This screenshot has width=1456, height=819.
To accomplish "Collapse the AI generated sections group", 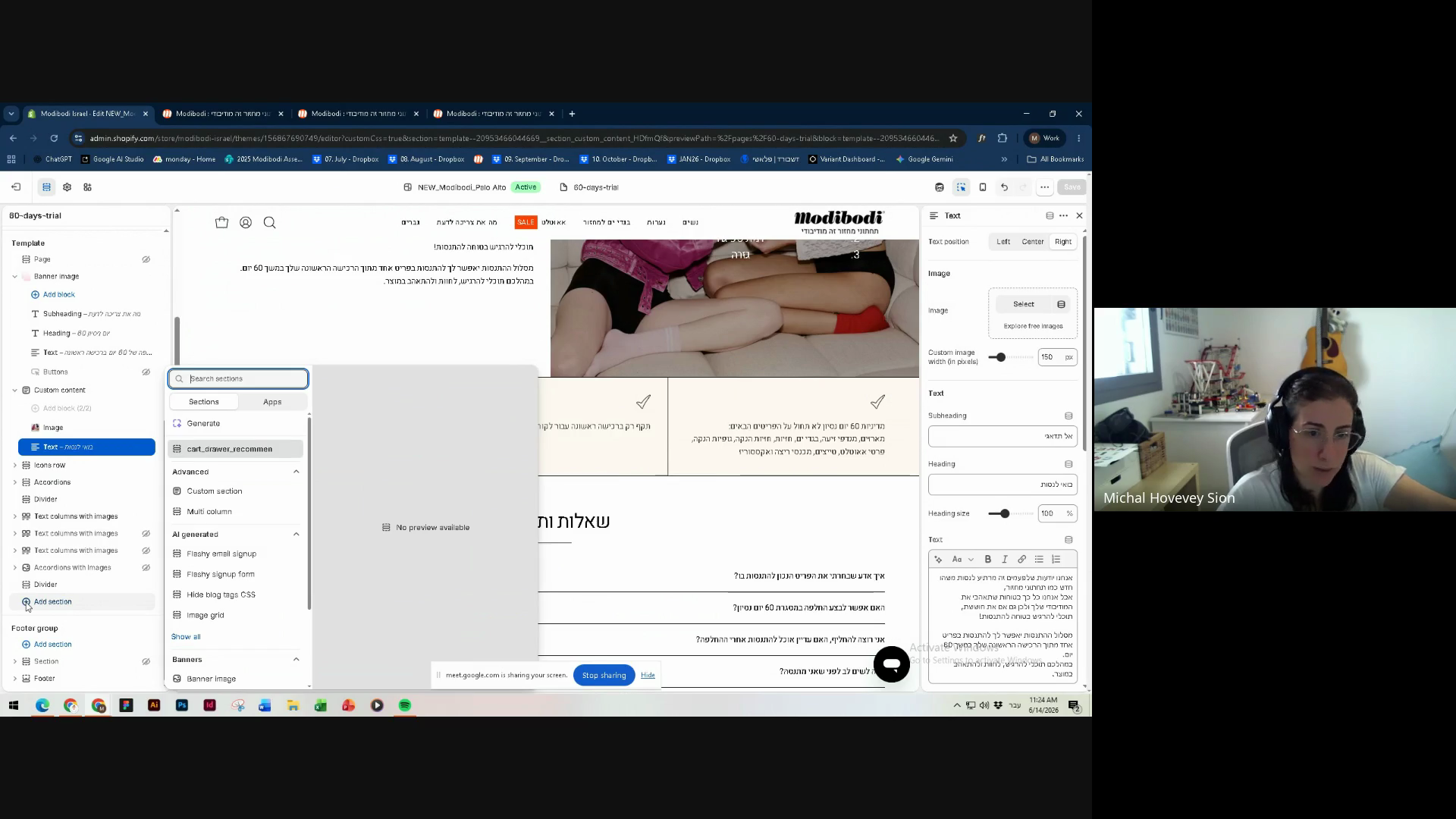I will [296, 535].
